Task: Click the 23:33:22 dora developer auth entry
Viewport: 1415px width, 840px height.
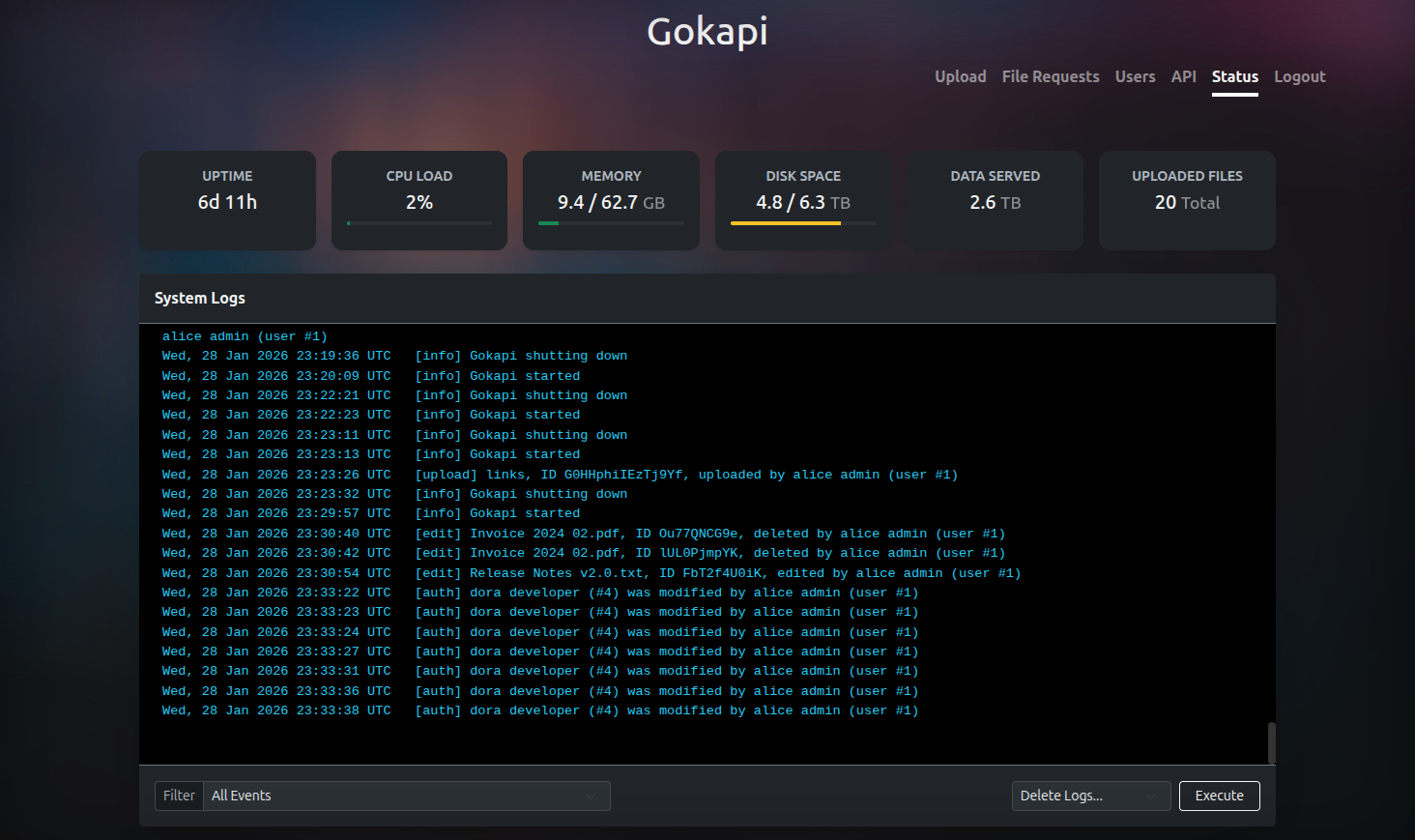Action: (540, 593)
